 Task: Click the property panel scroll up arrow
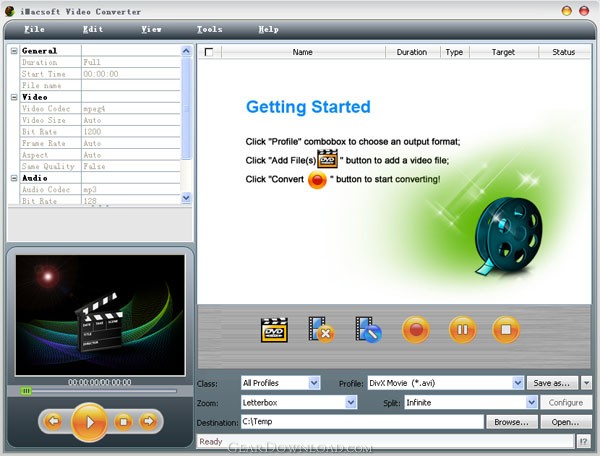[x=186, y=51]
